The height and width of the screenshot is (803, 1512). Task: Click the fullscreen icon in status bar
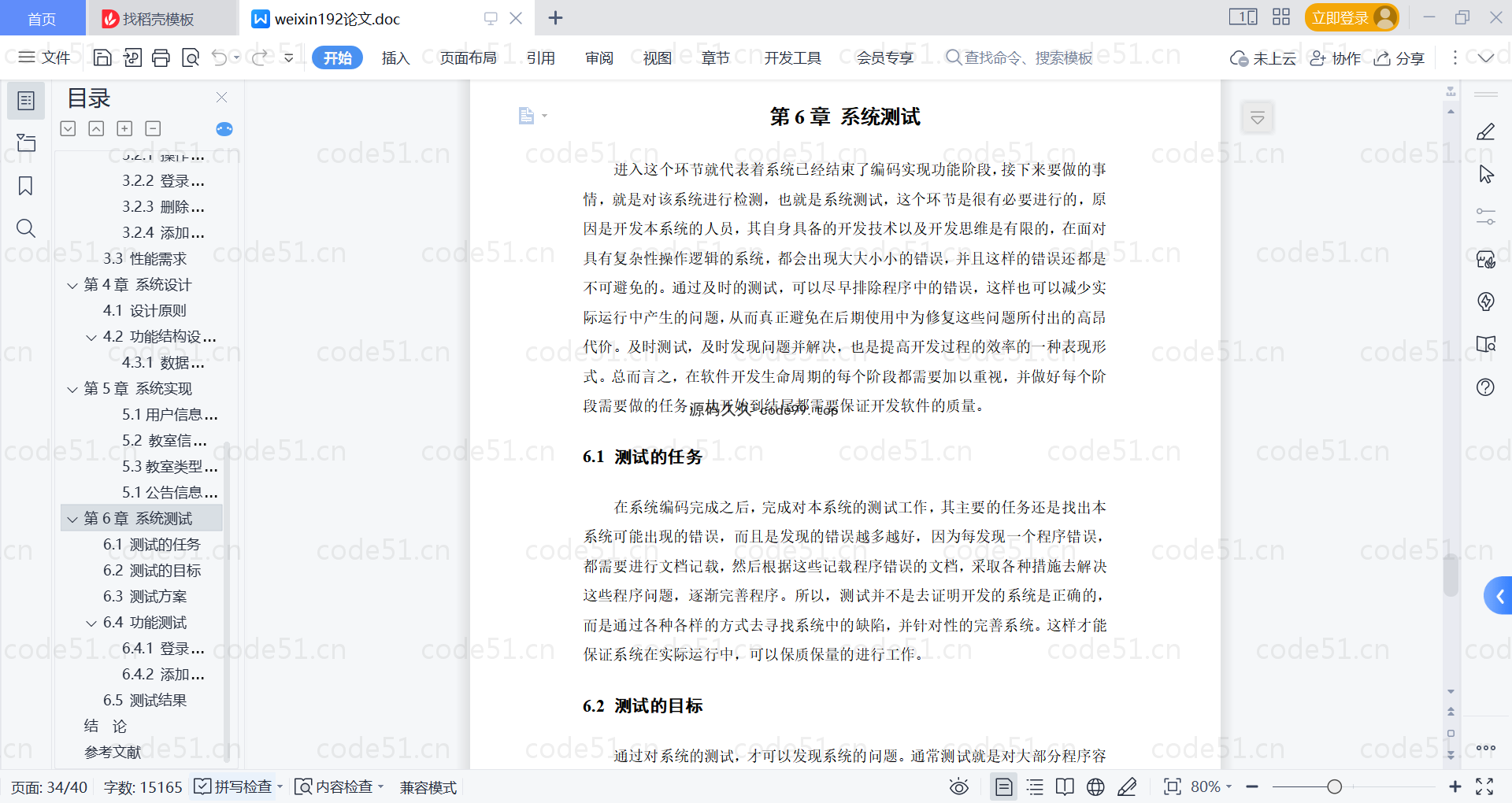pos(1484,786)
